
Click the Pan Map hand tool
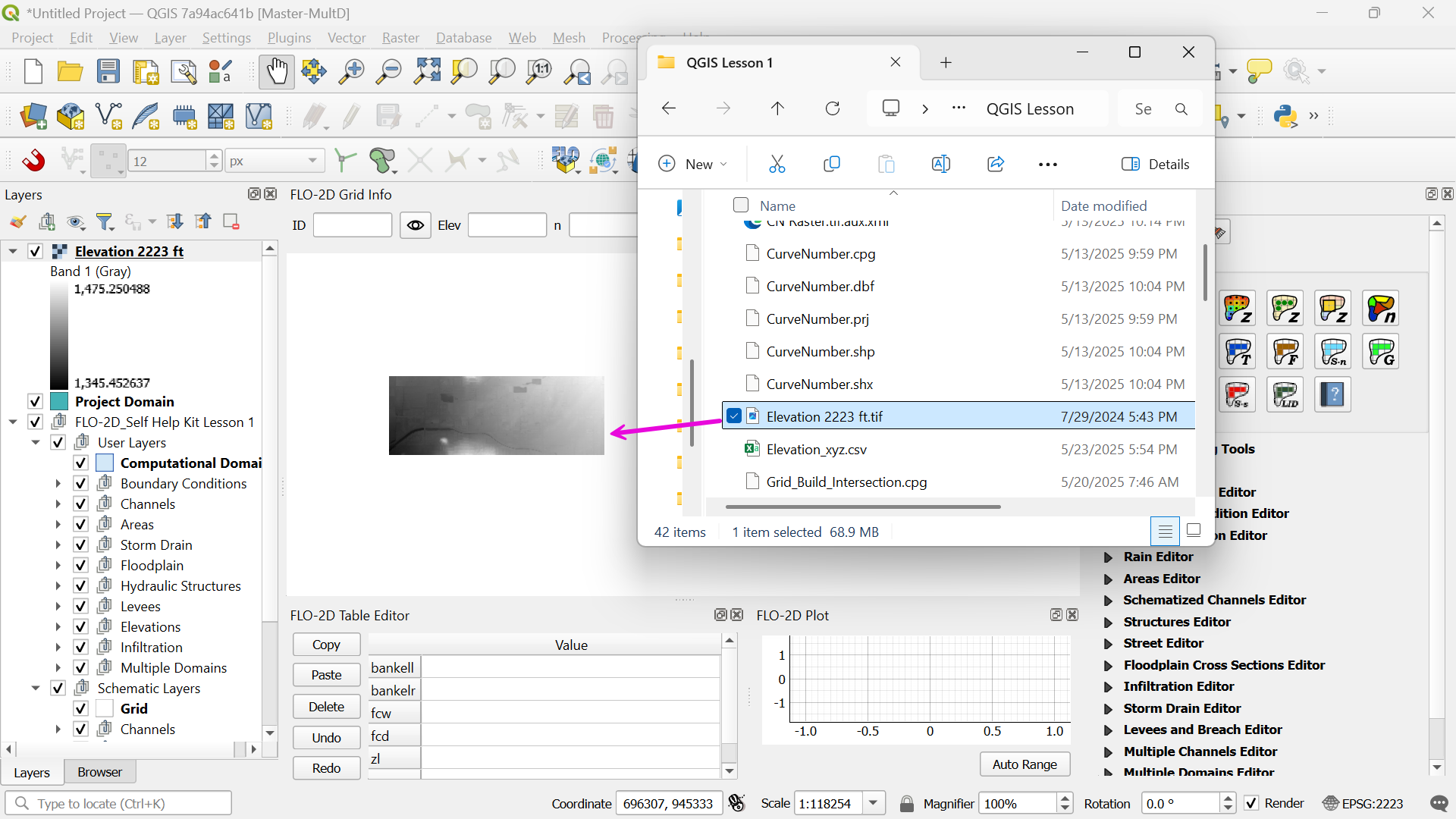[x=276, y=71]
